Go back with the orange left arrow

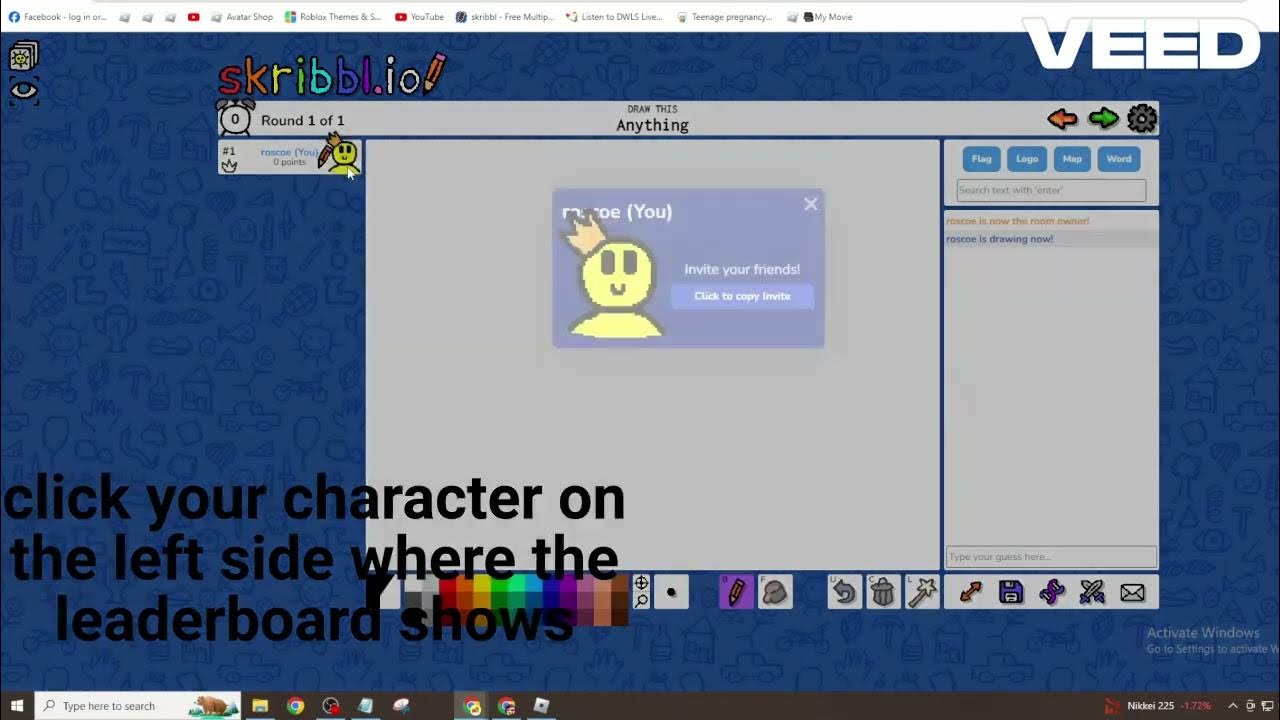1062,119
